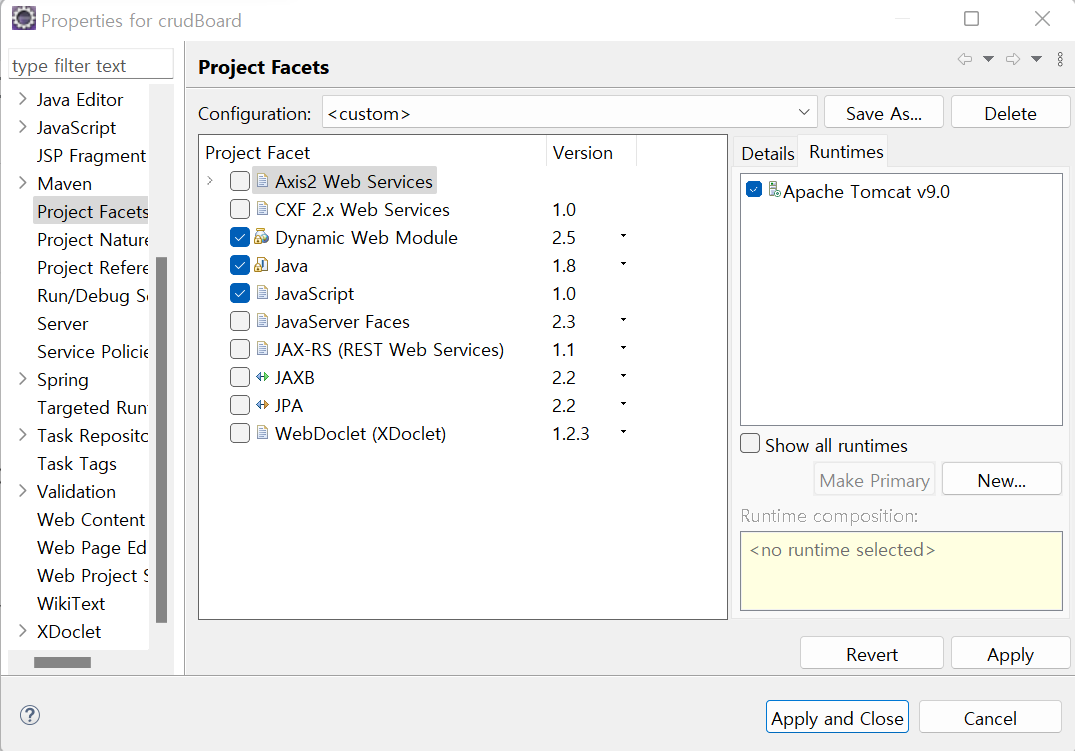
Task: Open forward history dropdown arrow
Action: tap(1037, 59)
